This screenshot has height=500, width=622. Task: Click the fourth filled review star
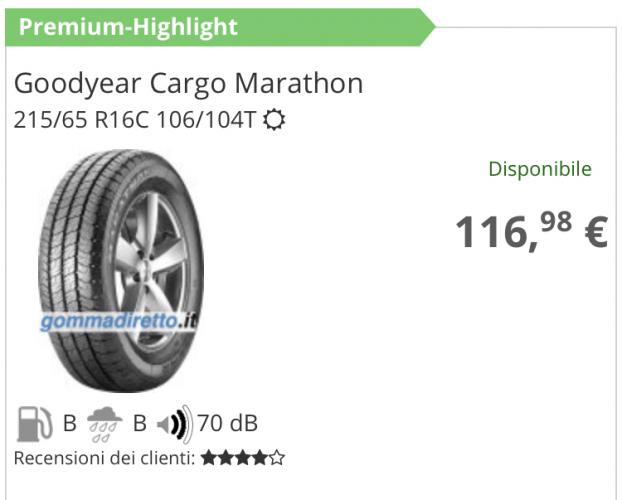259,459
